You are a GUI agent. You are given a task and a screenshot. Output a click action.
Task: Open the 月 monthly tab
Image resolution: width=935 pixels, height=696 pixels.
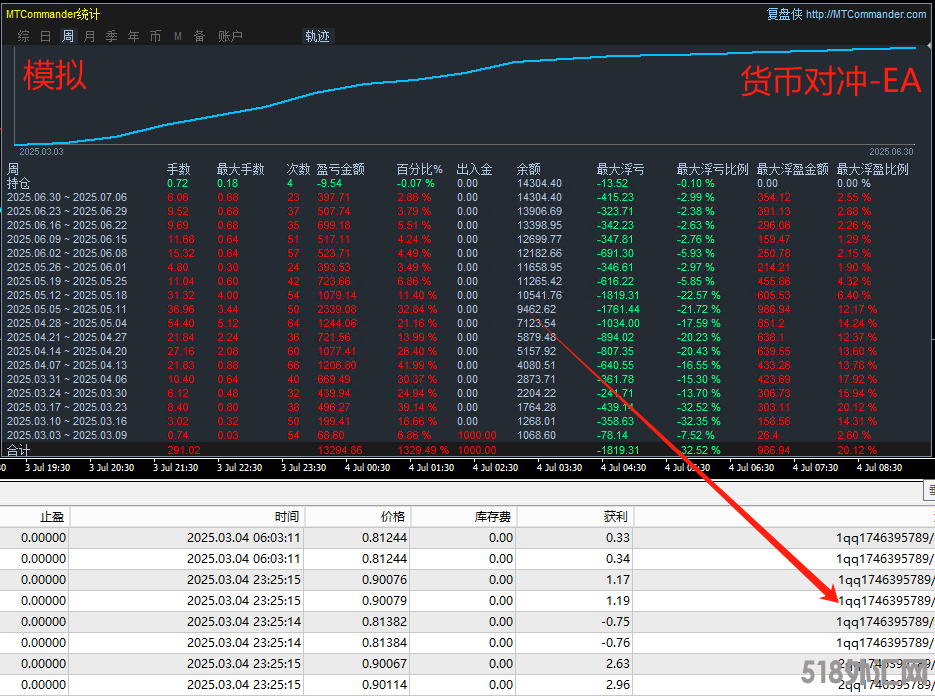[89, 36]
